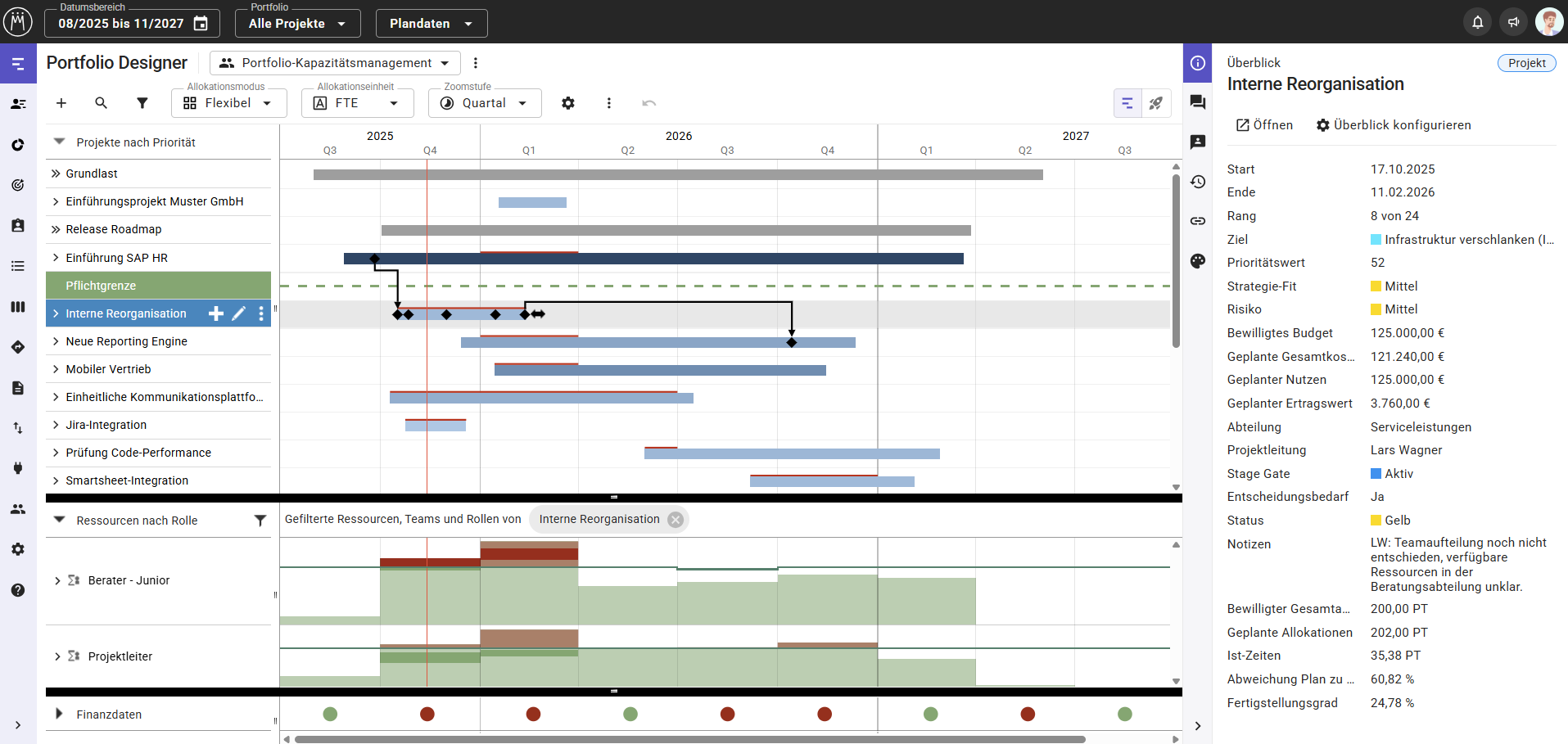Click Überblick konfigurieren button

pos(1393,125)
